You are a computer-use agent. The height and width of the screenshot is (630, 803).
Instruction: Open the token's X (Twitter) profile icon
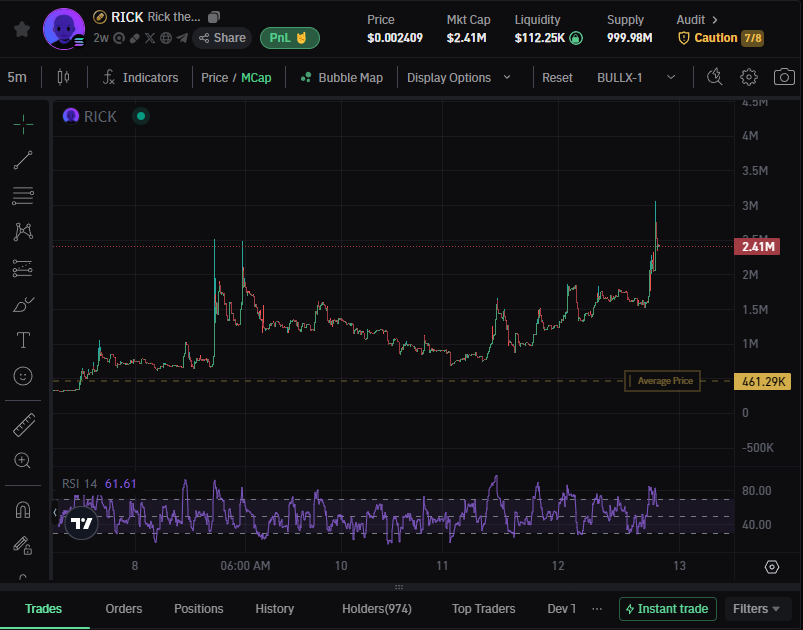(150, 38)
